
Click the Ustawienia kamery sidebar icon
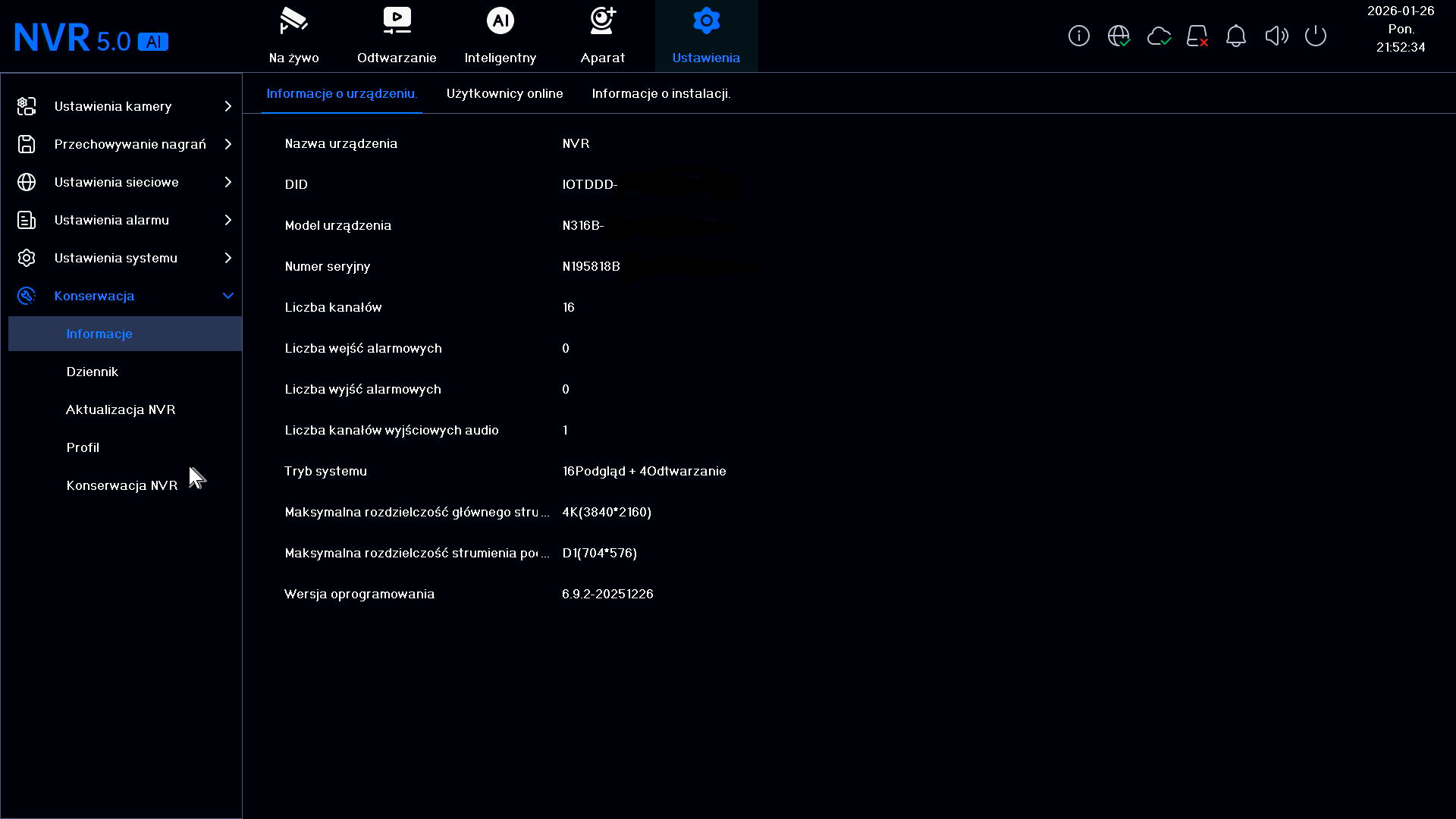point(27,106)
